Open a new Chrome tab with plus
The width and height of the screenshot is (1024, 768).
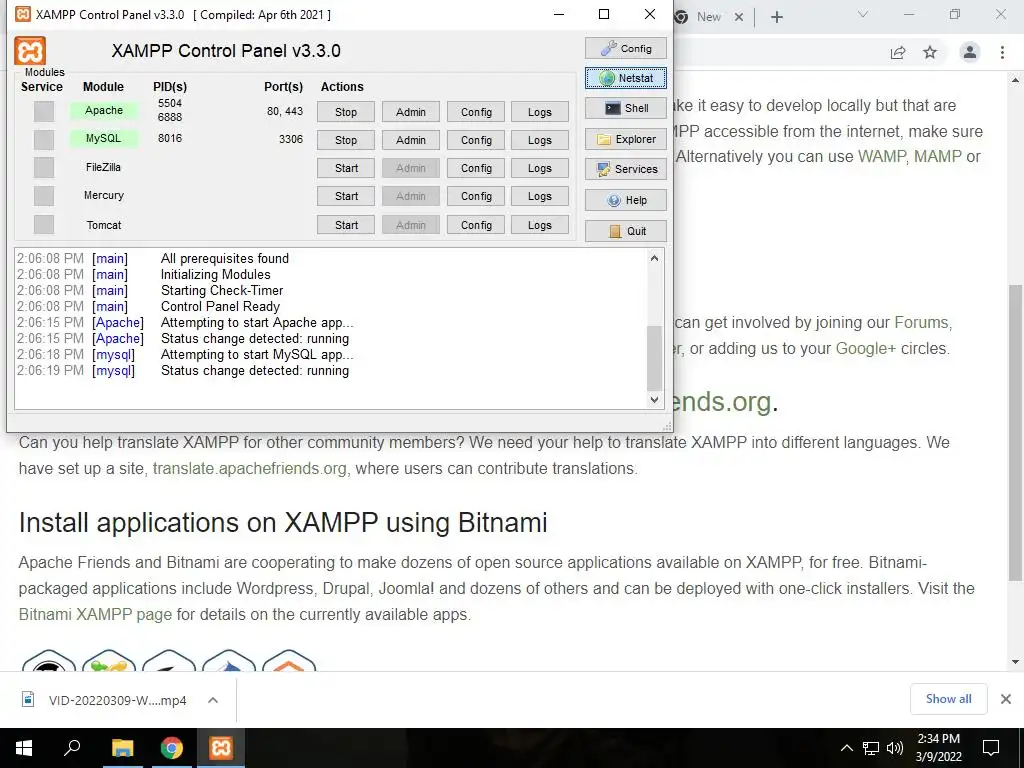tap(776, 17)
